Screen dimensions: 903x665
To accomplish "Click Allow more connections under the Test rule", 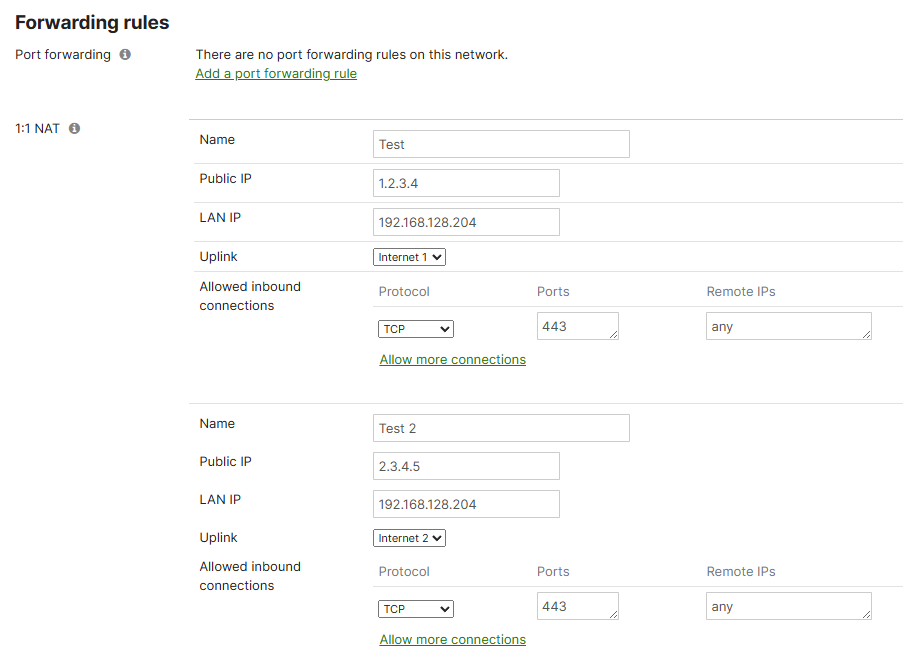I will [452, 359].
